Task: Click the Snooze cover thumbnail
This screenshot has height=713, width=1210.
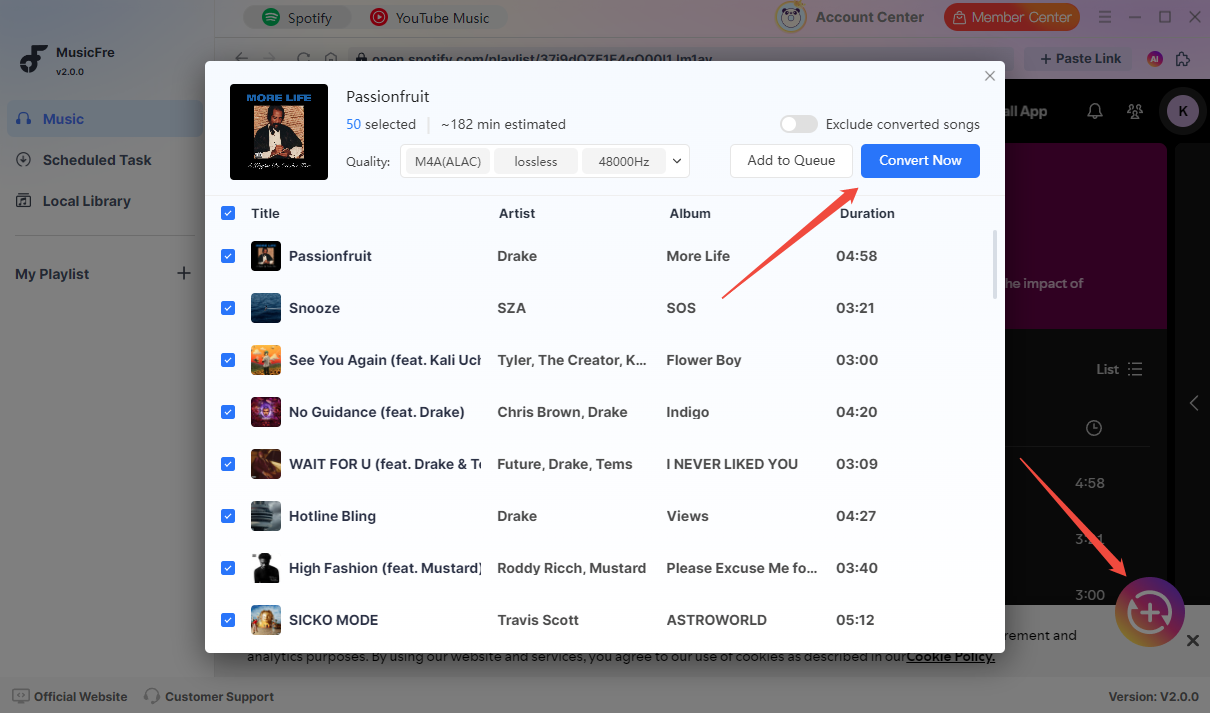Action: 266,308
